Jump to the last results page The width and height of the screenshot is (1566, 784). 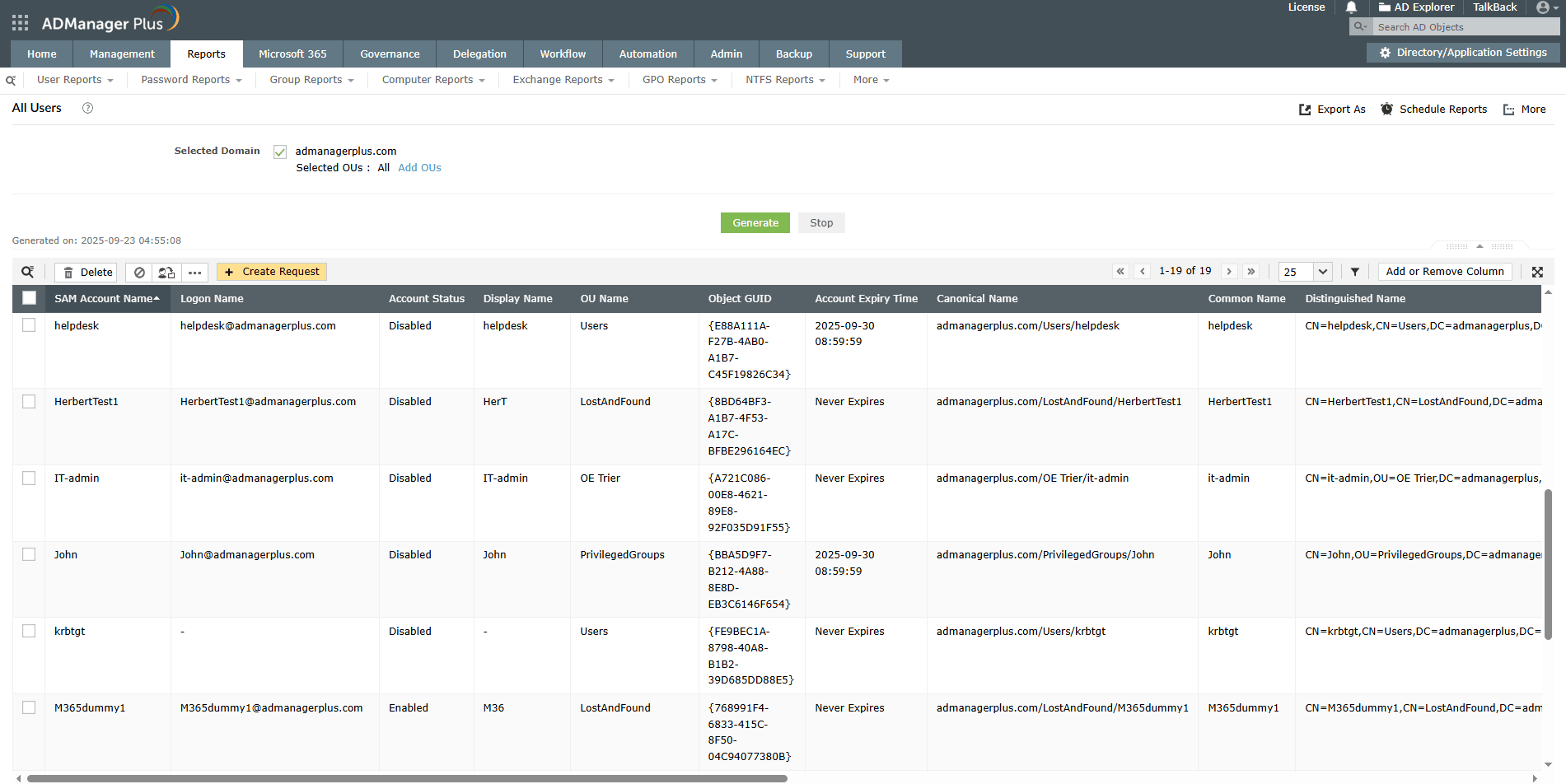(x=1251, y=272)
